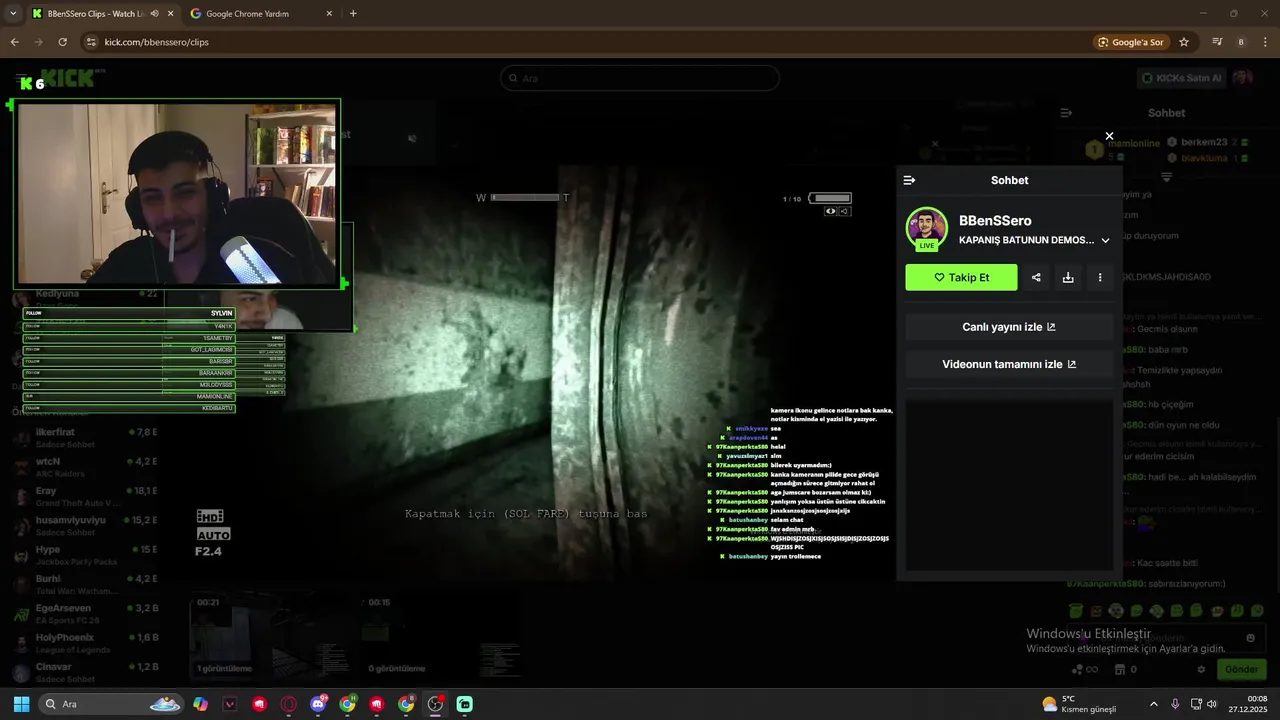
Task: Show hidden system tray icons
Action: (x=1153, y=704)
